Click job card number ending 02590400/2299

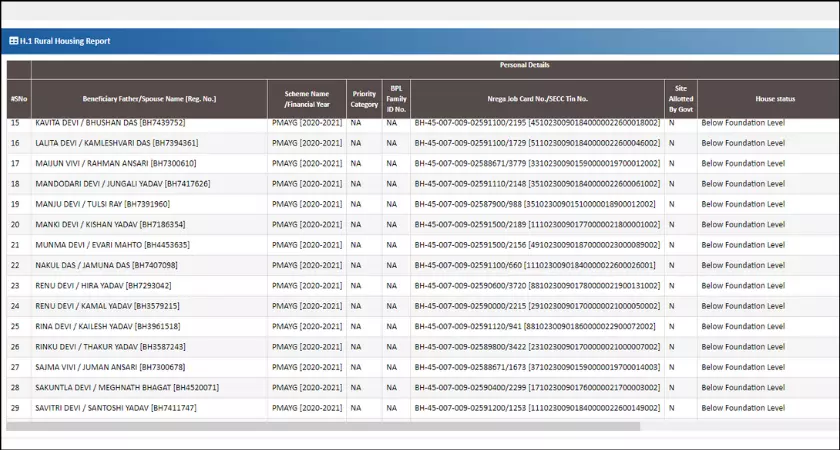tap(537, 387)
